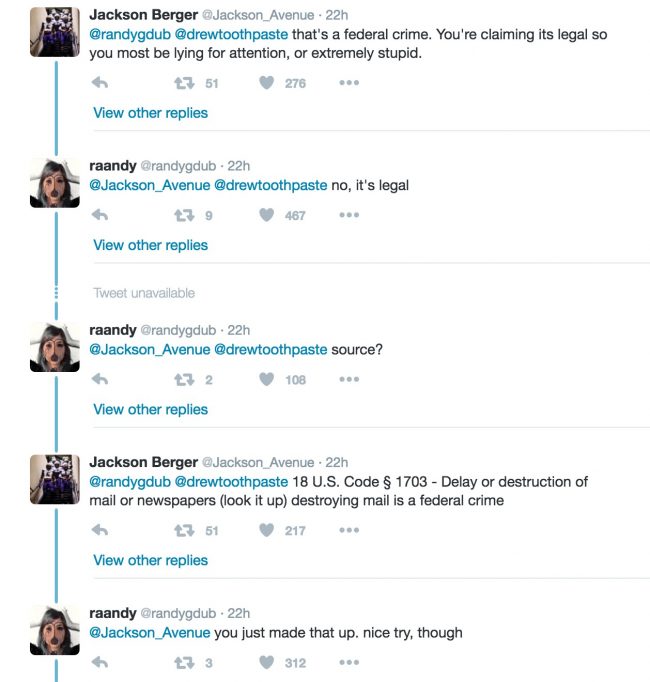Open @Jackson_Avenue mention in the last tweet
This screenshot has height=682, width=650.
150,633
